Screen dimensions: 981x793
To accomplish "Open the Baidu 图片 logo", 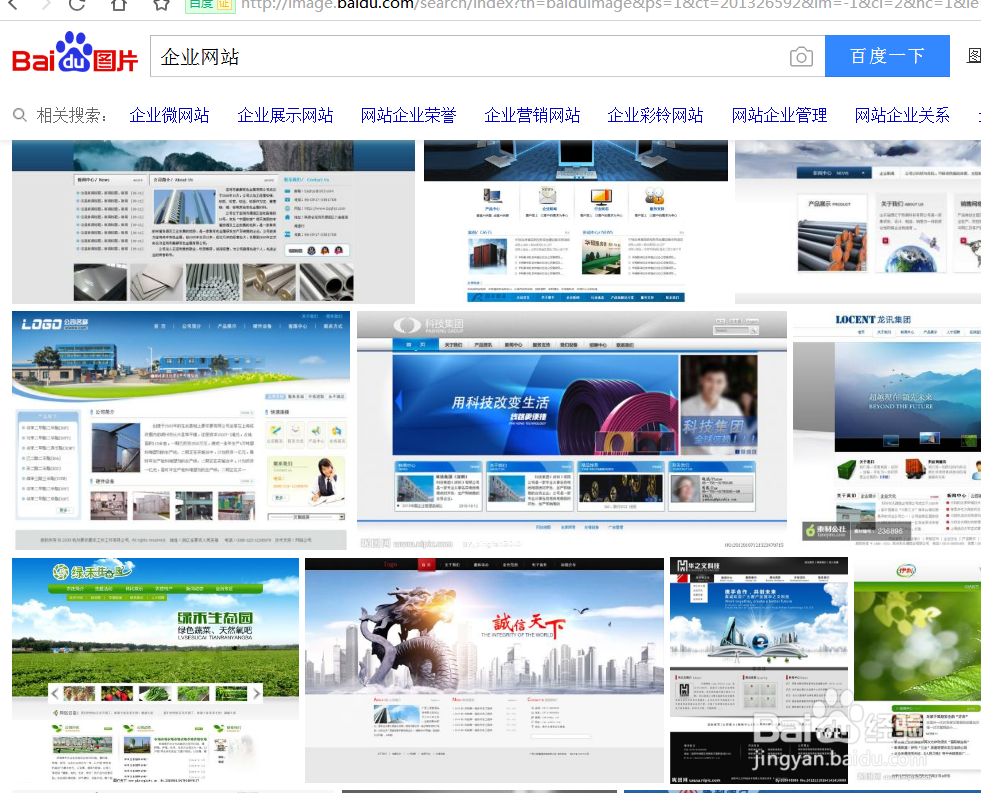I will (x=74, y=53).
